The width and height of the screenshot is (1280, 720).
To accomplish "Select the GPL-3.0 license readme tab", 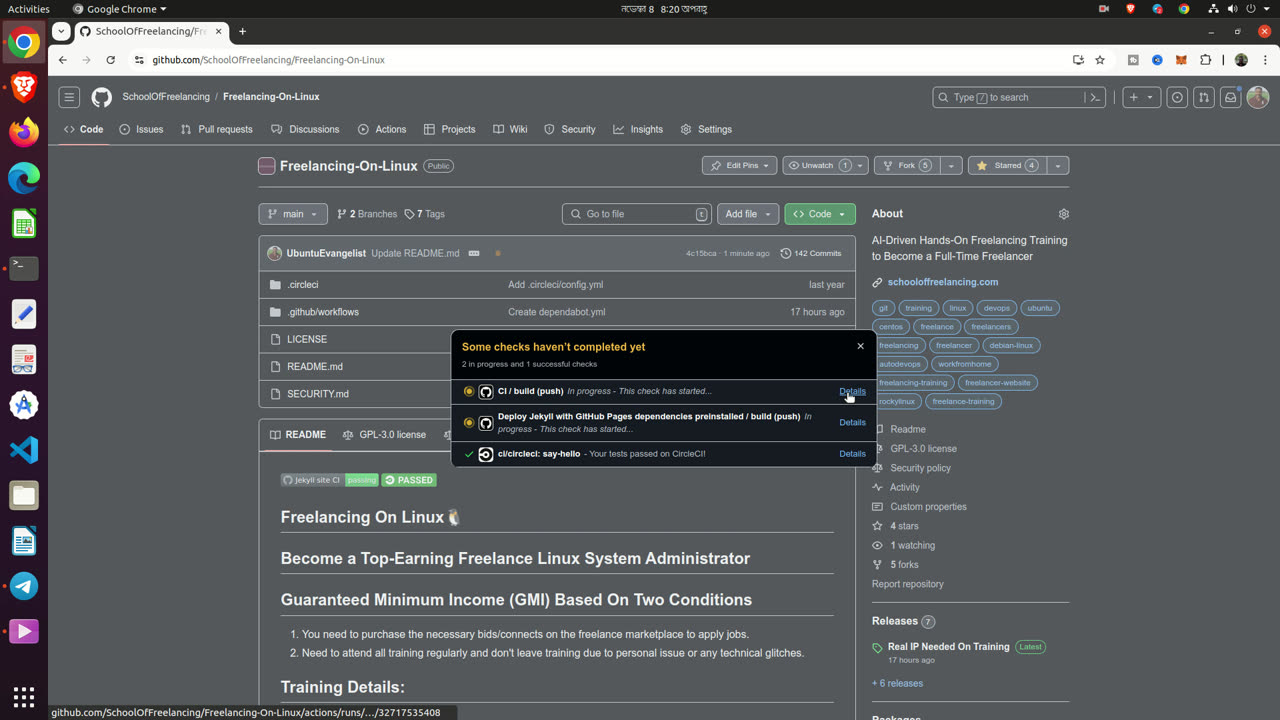I will click(x=384, y=435).
